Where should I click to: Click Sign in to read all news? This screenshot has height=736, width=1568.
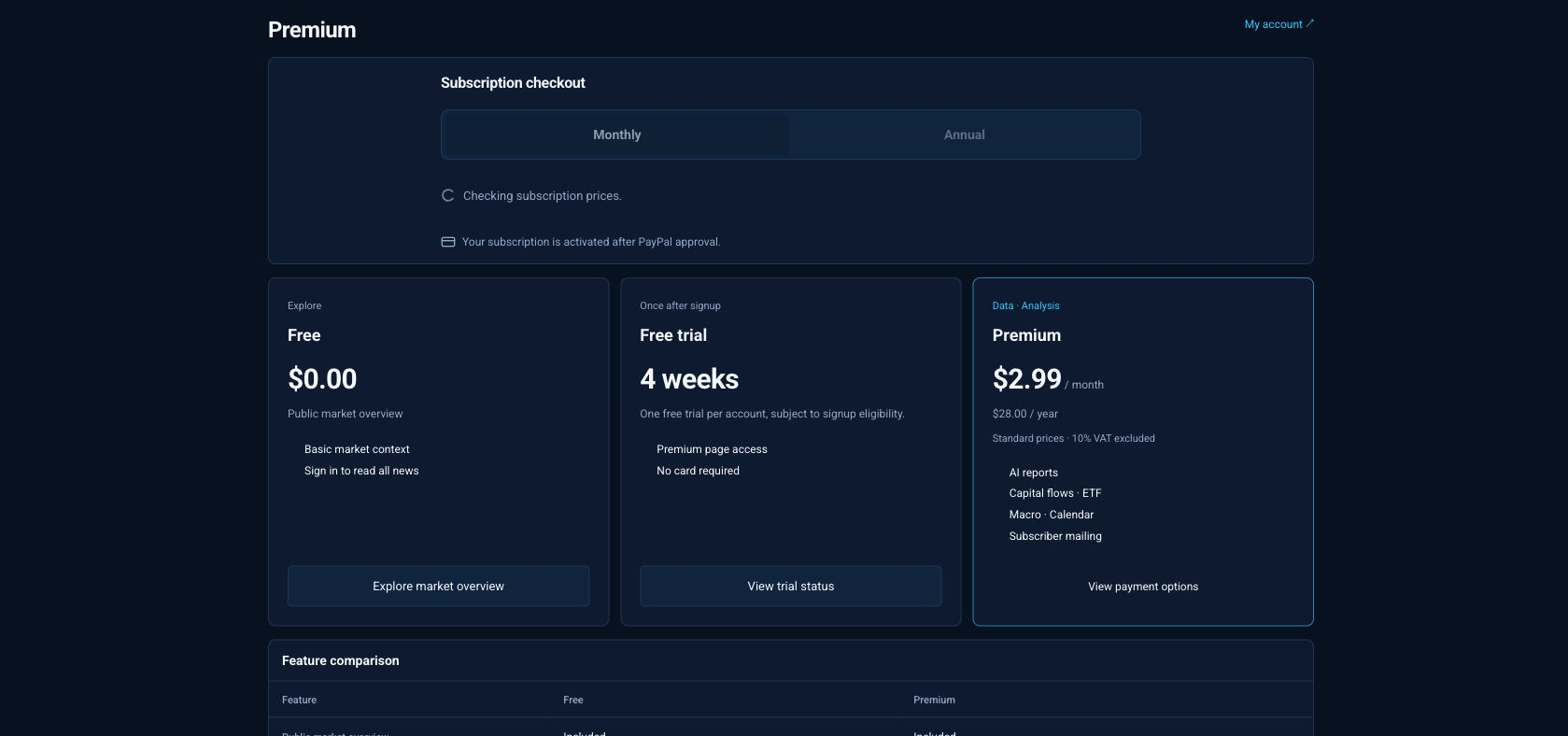coord(361,471)
